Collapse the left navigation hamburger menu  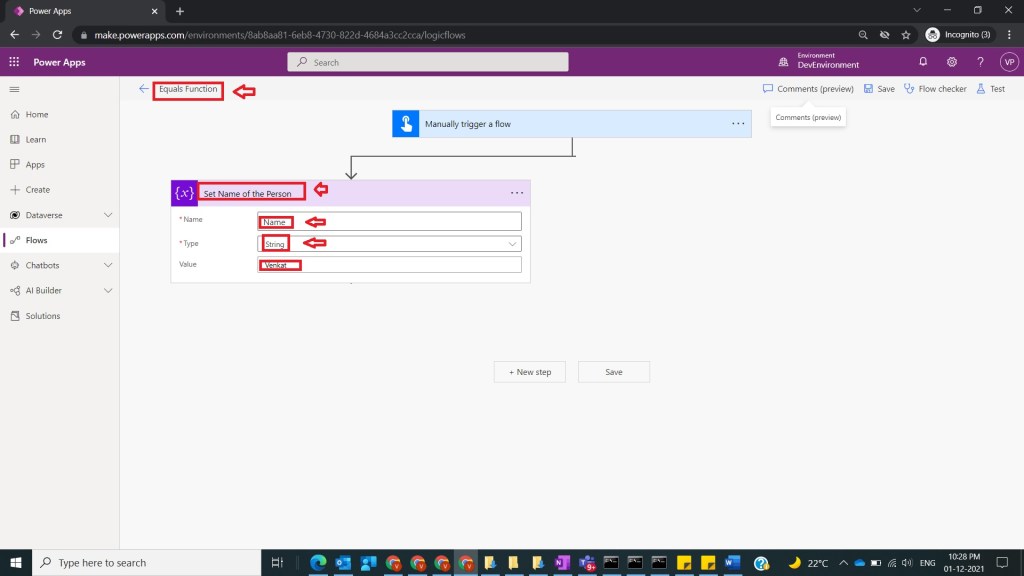point(14,90)
